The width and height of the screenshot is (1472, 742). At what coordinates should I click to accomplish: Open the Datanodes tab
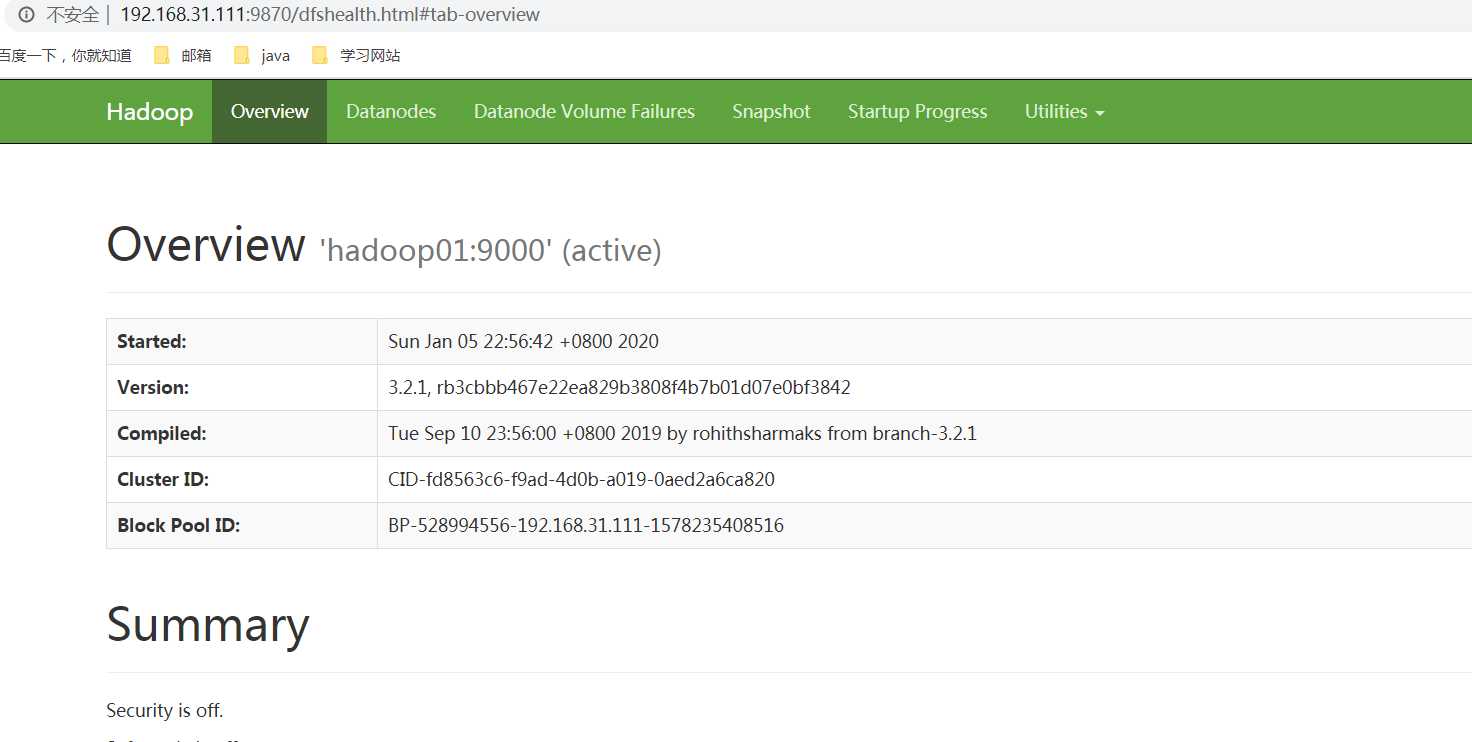click(x=391, y=112)
